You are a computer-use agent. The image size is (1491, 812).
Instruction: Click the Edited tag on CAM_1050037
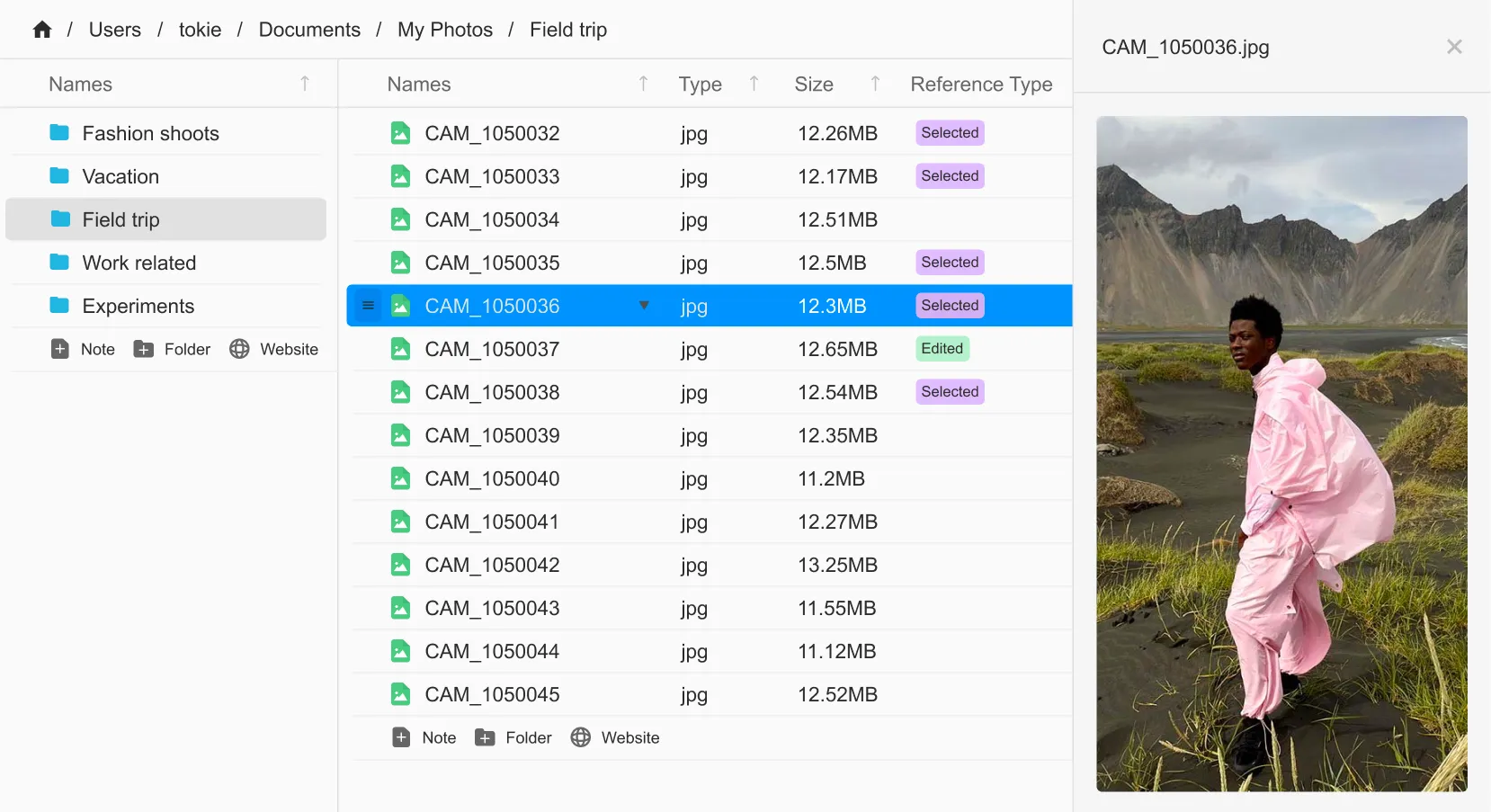pyautogui.click(x=942, y=349)
